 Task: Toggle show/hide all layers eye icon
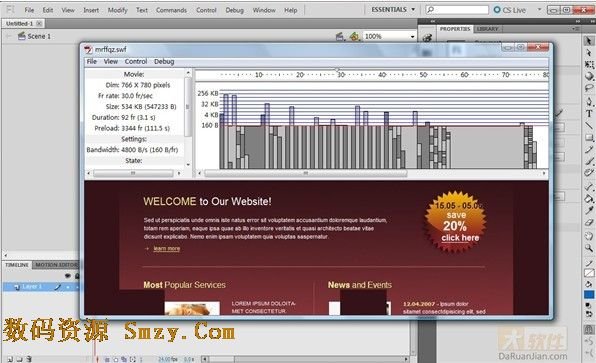tap(68, 276)
